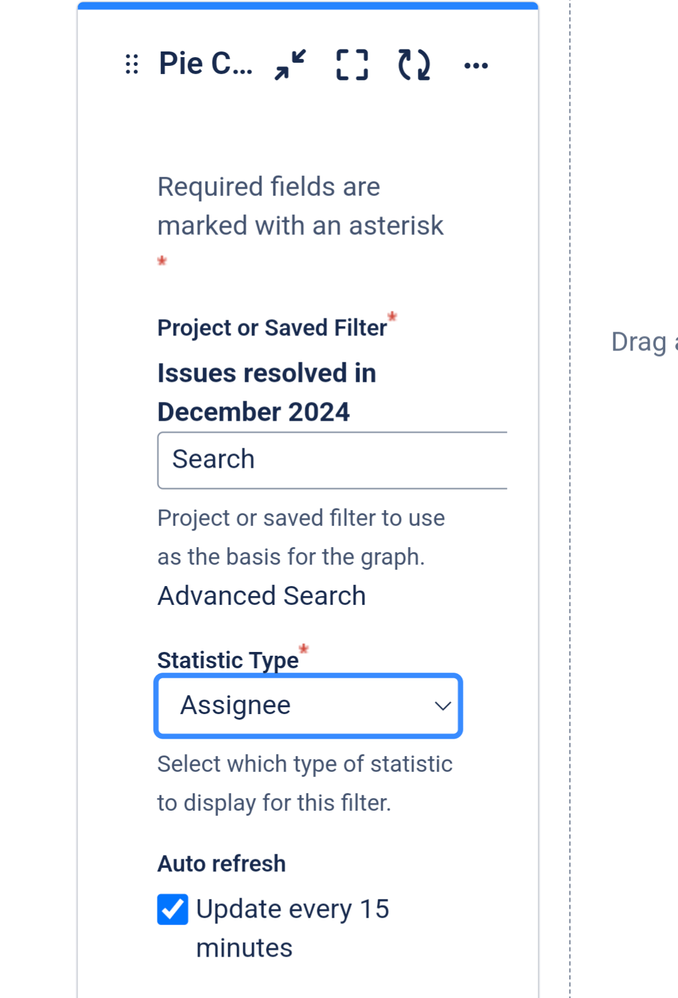Click the 'Project or saved filter to use' help text
This screenshot has width=678, height=998.
point(301,519)
